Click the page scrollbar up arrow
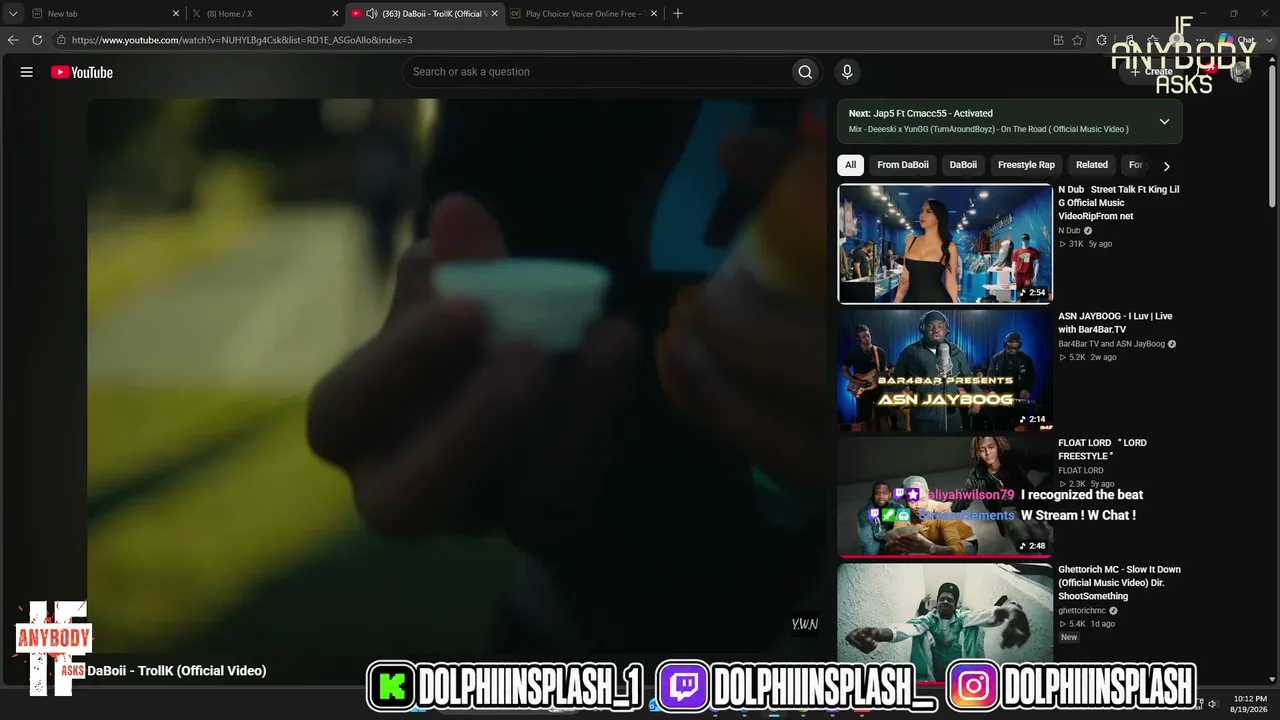The image size is (1280, 720). point(1273,60)
